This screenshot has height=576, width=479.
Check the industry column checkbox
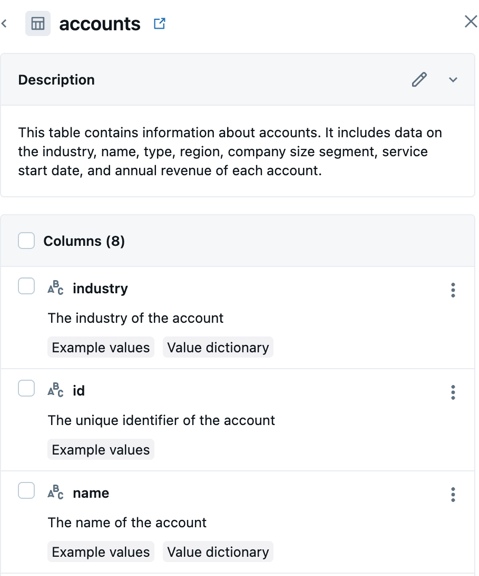[26, 286]
